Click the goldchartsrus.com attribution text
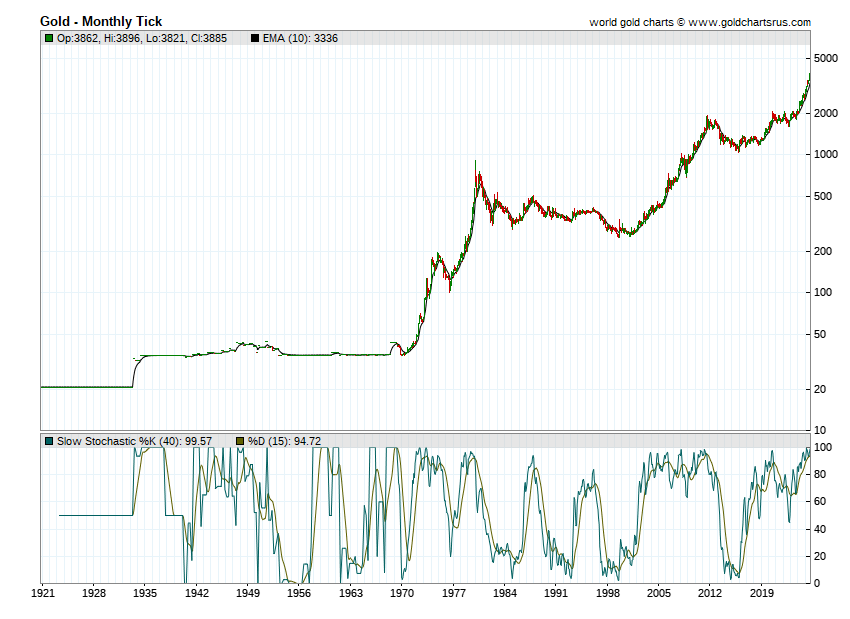The height and width of the screenshot is (619, 850). coord(700,22)
